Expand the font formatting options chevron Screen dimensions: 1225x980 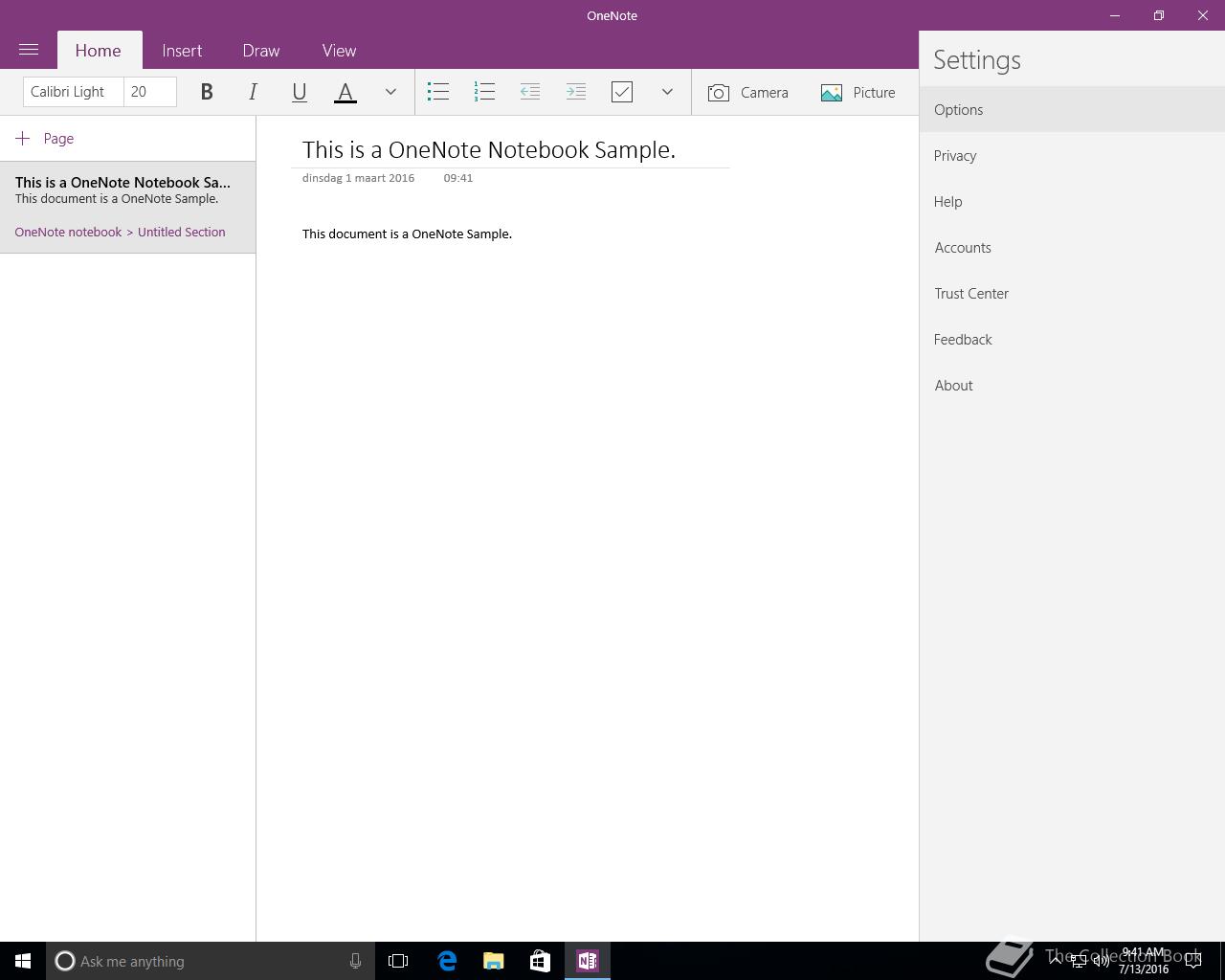click(390, 92)
